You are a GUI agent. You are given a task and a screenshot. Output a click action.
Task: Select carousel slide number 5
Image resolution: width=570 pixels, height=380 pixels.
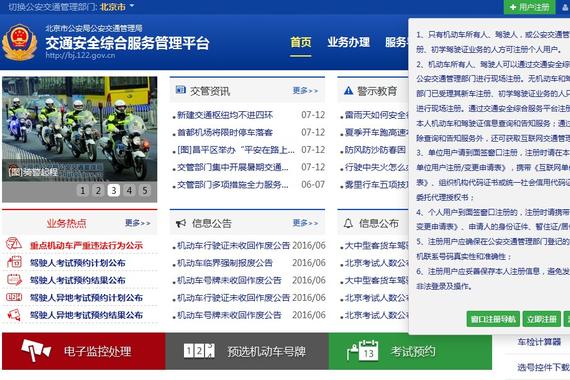point(145,190)
